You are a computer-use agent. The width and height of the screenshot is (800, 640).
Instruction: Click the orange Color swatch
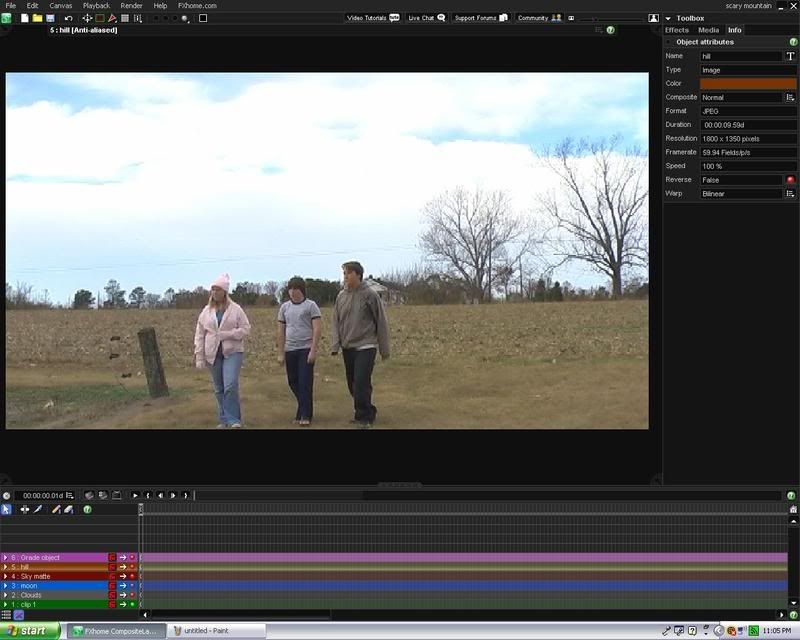click(748, 83)
